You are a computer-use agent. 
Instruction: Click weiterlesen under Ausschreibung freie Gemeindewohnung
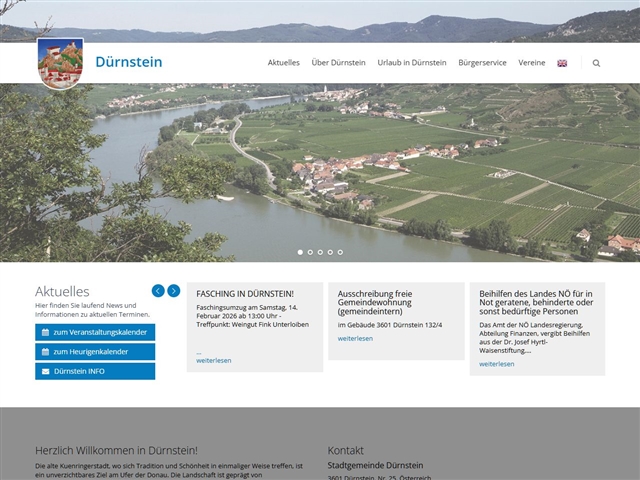[x=355, y=339]
